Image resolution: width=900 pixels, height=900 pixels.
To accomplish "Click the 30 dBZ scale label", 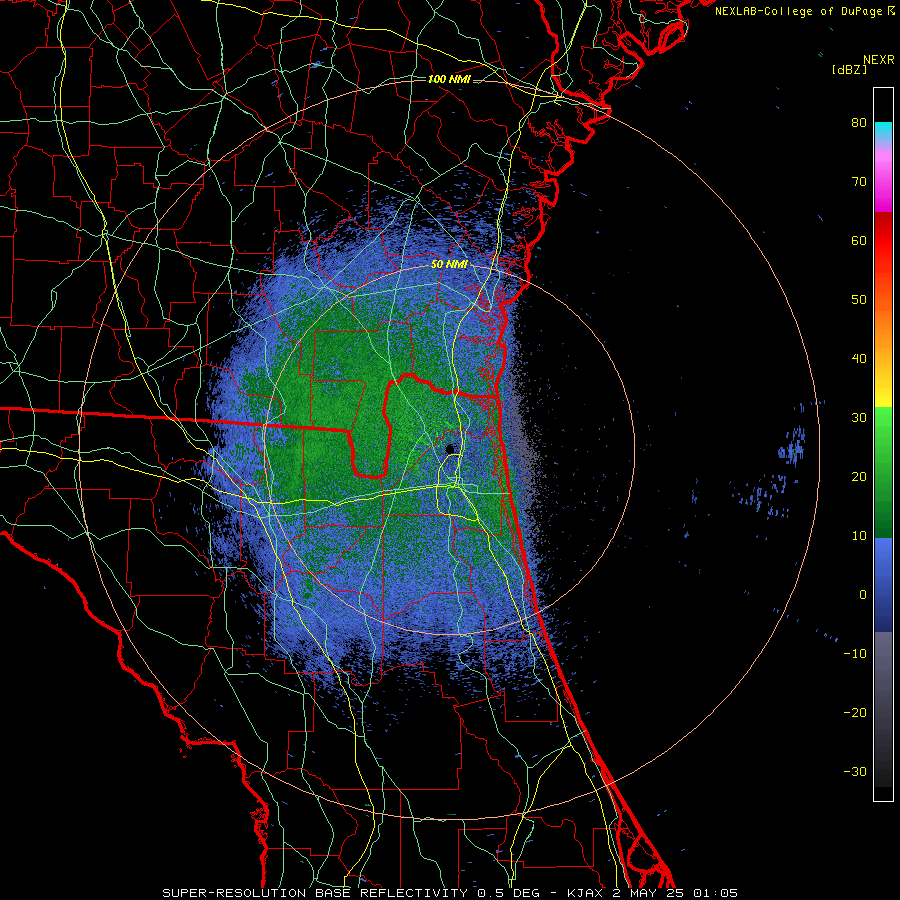I will [x=859, y=418].
